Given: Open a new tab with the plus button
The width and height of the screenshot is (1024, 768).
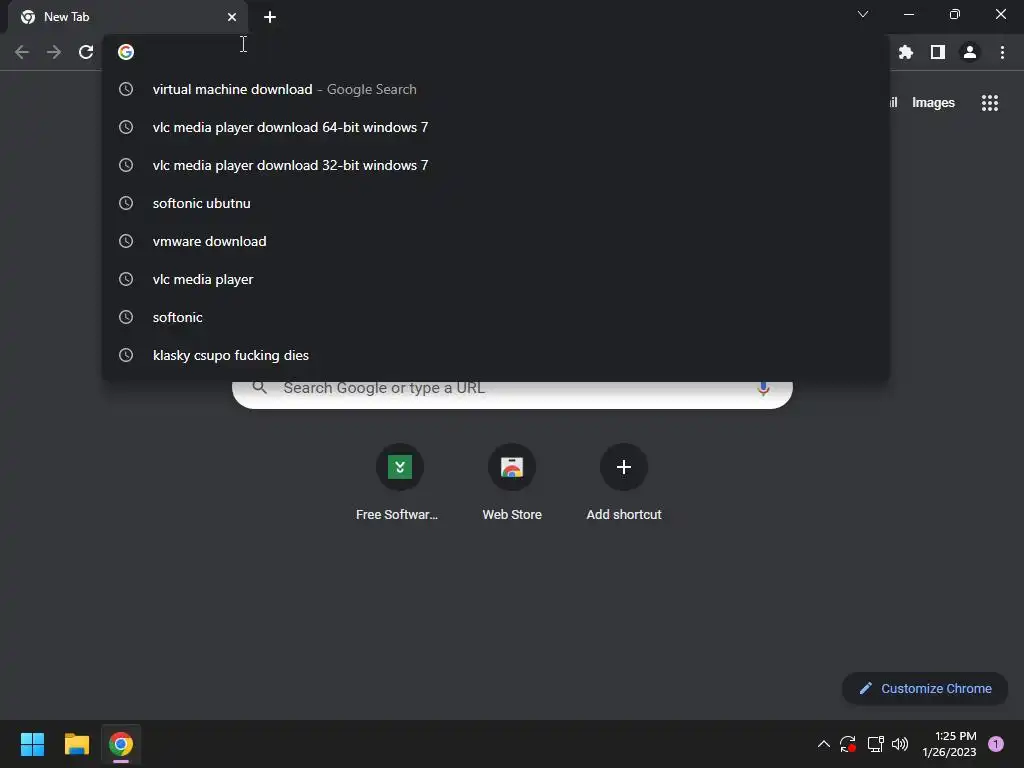Looking at the screenshot, I should [x=270, y=18].
